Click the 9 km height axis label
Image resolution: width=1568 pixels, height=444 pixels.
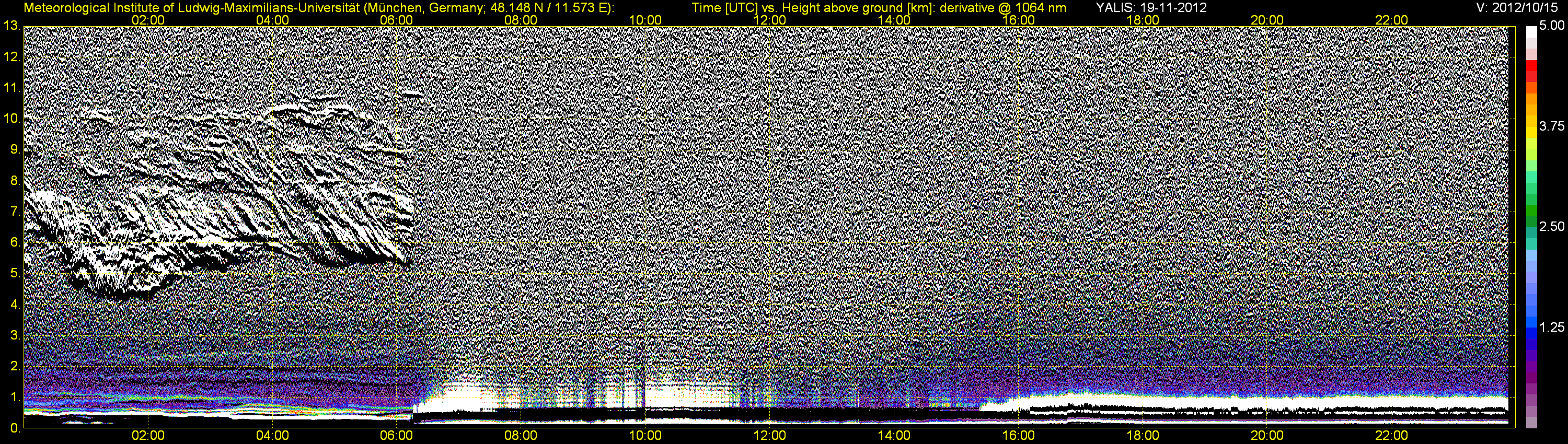tap(15, 149)
